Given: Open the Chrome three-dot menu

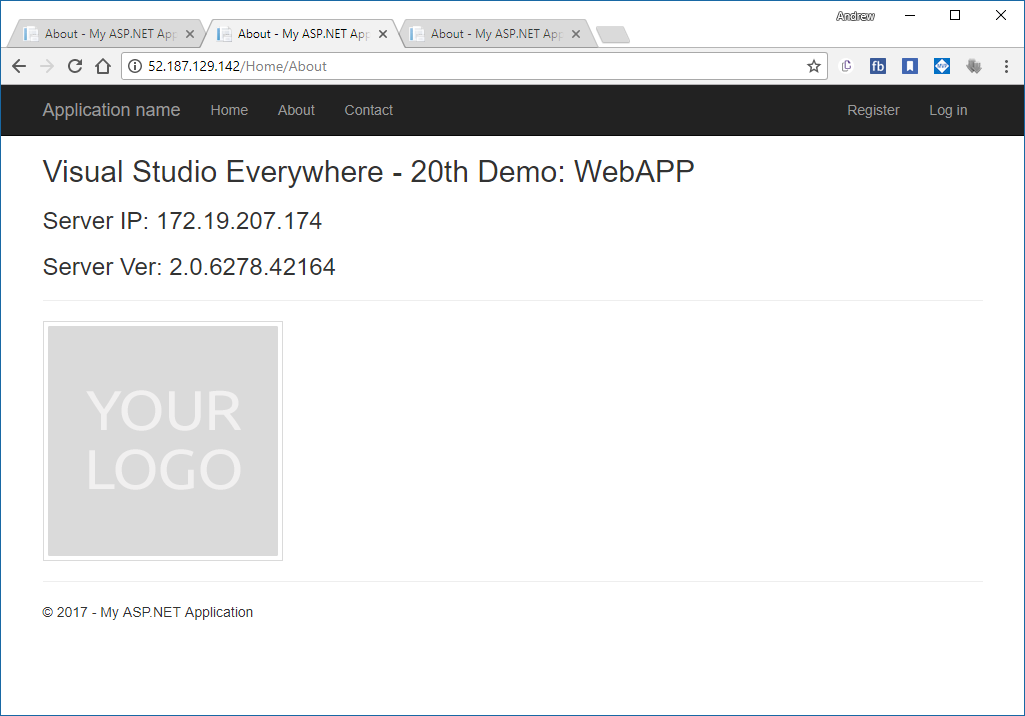Looking at the screenshot, I should tap(1006, 66).
